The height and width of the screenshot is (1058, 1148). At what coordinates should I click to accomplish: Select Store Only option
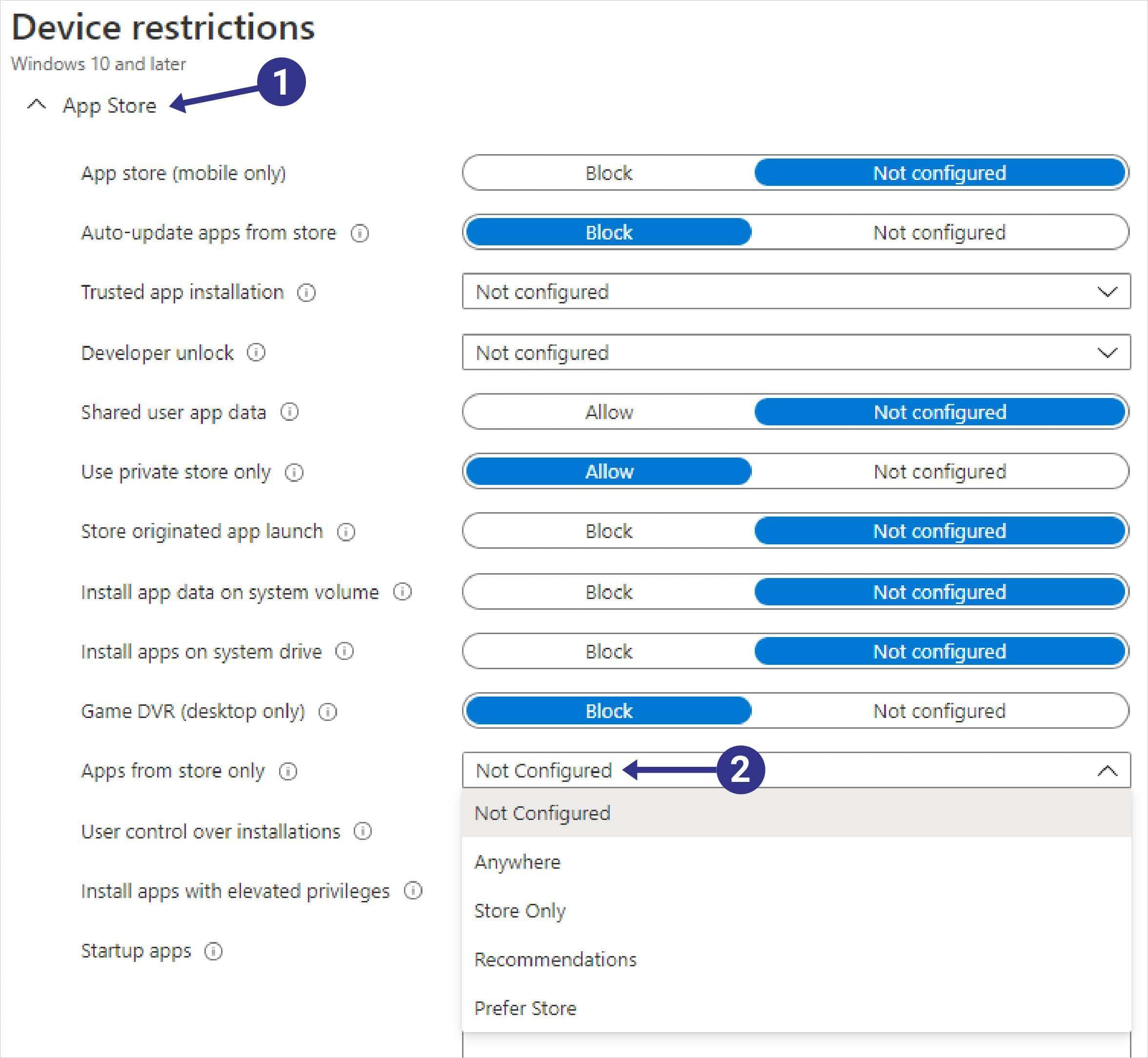click(x=796, y=910)
